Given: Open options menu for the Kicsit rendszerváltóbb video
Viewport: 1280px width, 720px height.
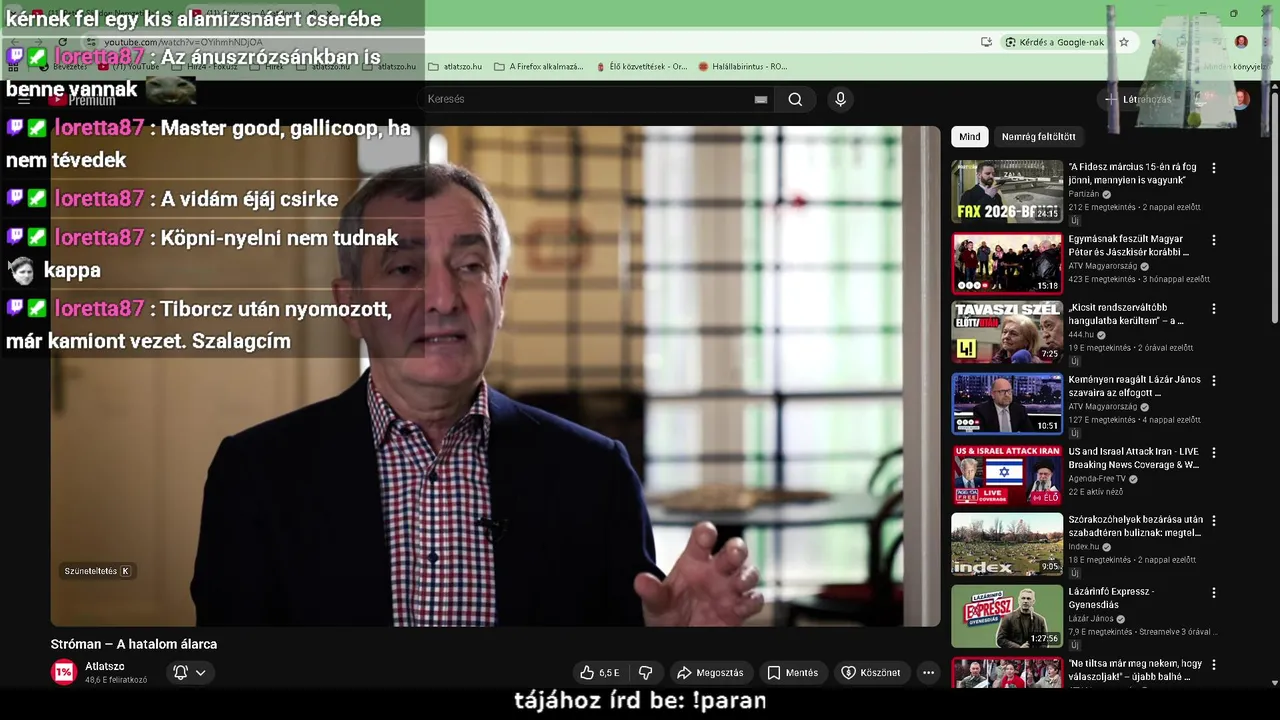Looking at the screenshot, I should 1214,309.
